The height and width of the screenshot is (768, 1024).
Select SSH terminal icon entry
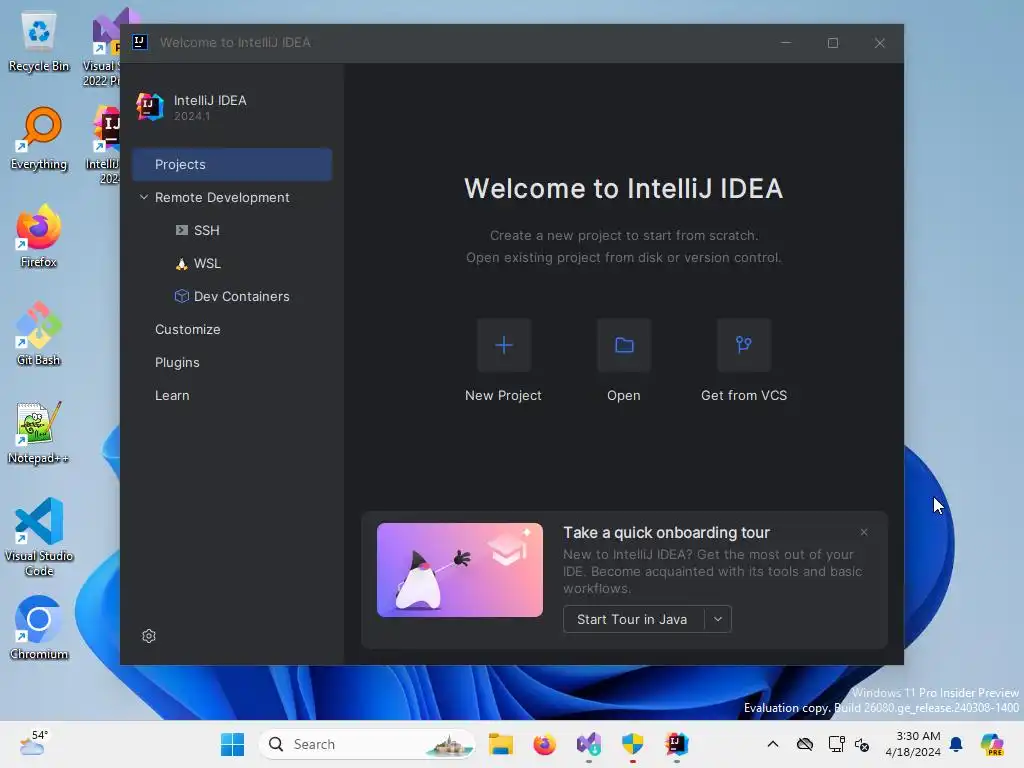pos(182,230)
